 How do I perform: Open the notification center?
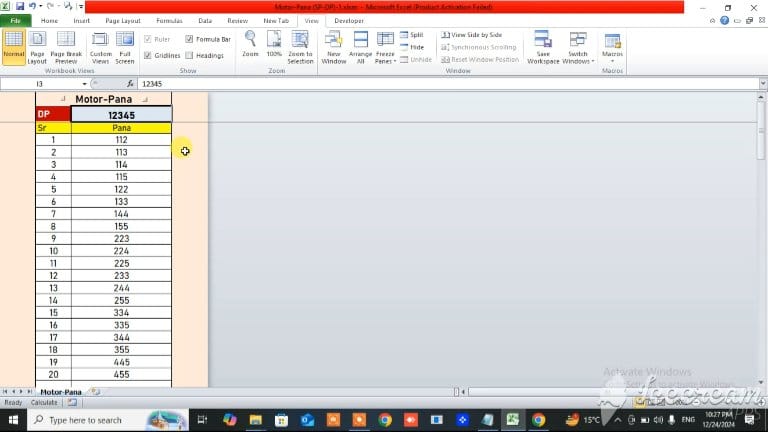coord(749,420)
